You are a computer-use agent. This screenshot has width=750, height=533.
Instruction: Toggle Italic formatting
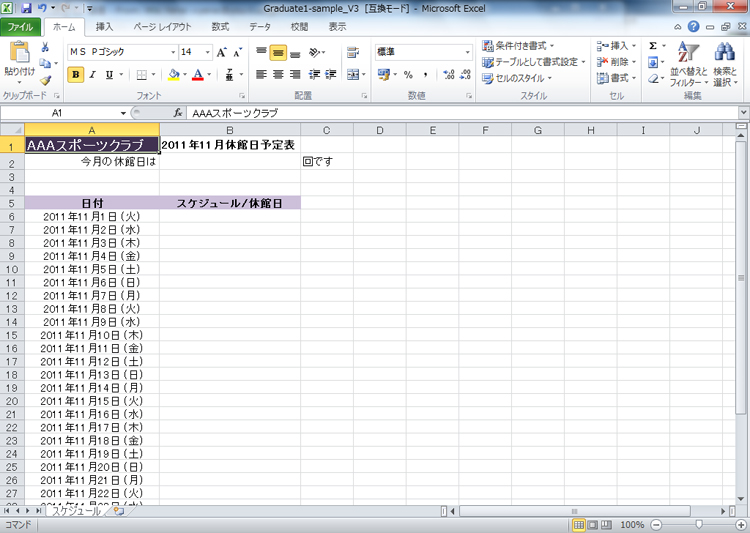93,75
